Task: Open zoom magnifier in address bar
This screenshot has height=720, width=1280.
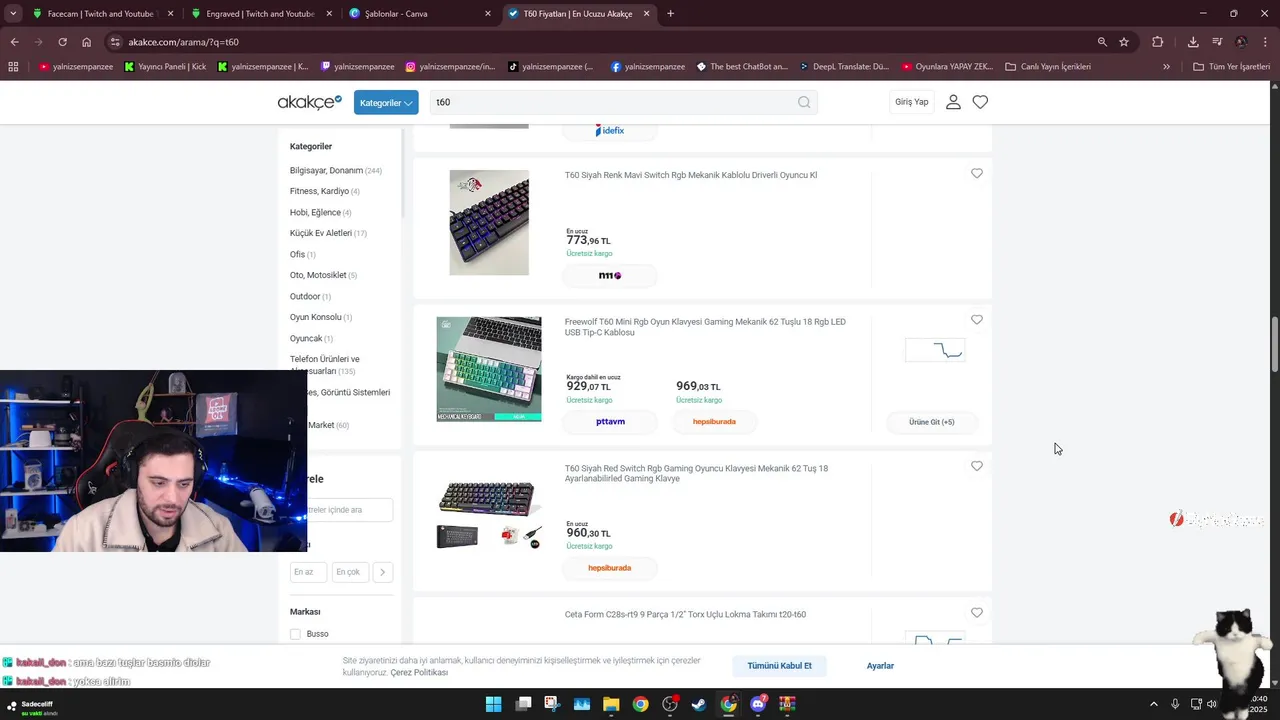Action: (1102, 42)
